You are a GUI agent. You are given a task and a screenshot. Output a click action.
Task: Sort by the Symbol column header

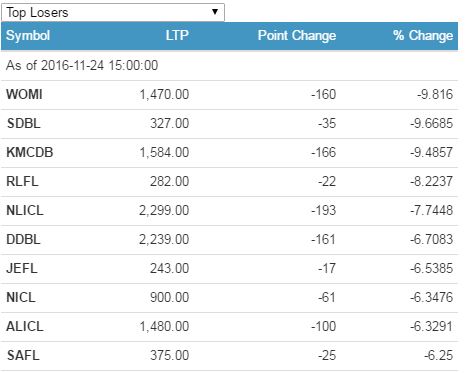coord(28,35)
